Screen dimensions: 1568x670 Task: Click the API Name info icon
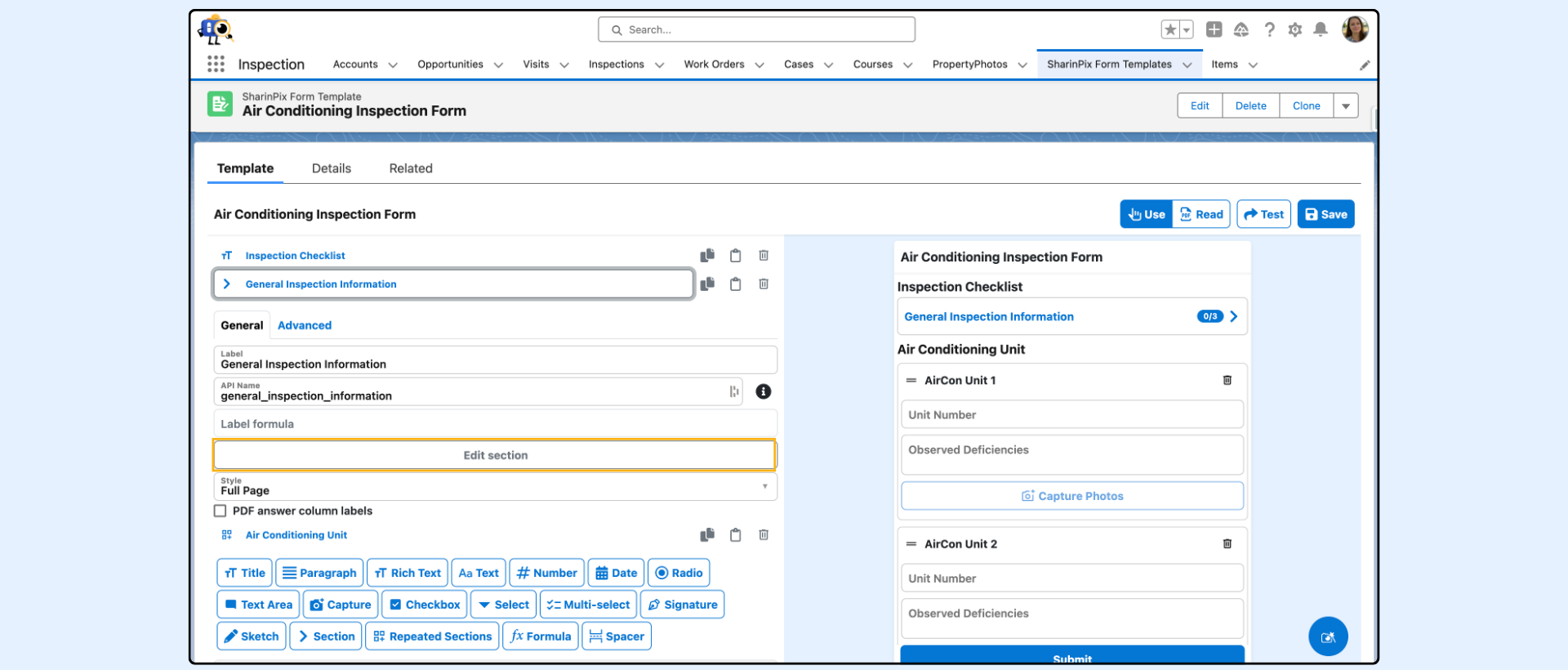pos(764,392)
